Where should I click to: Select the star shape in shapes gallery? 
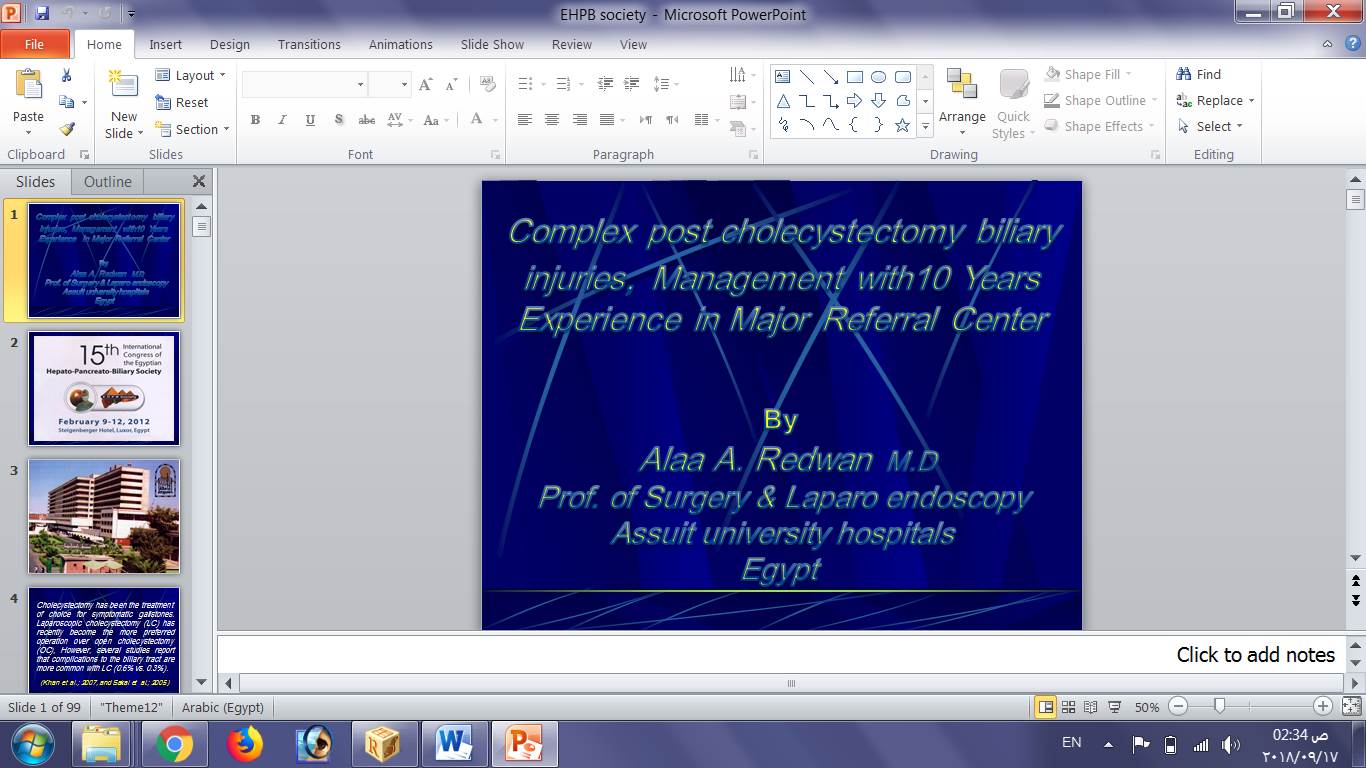pos(902,125)
